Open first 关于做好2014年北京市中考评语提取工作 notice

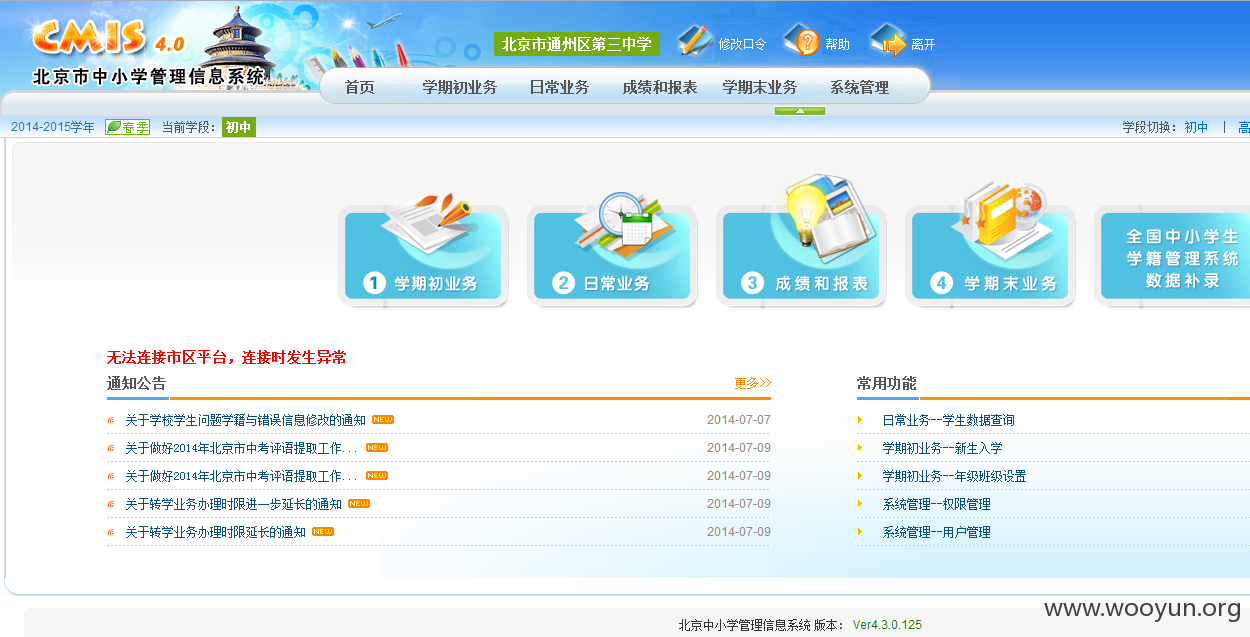click(241, 448)
